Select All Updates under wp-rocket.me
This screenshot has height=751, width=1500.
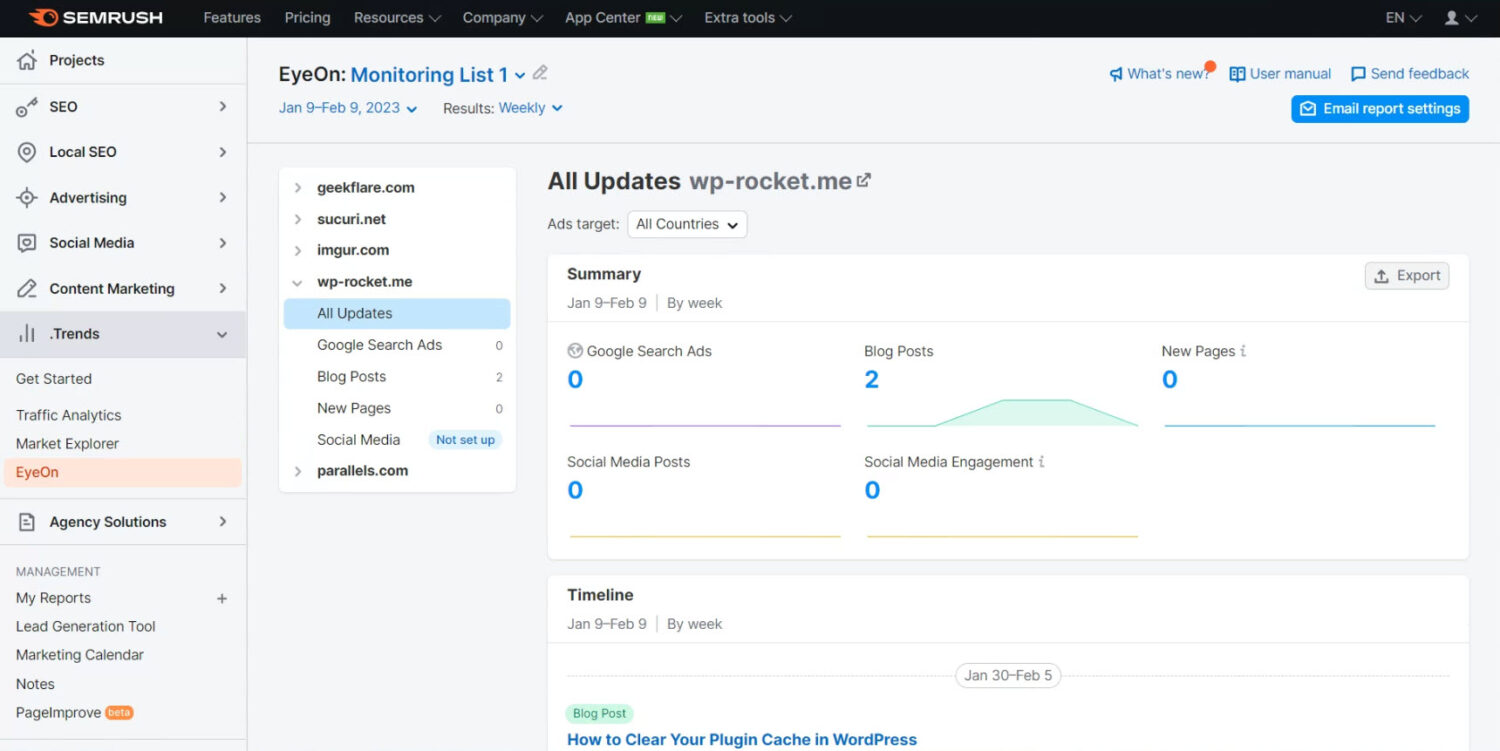pyautogui.click(x=397, y=314)
